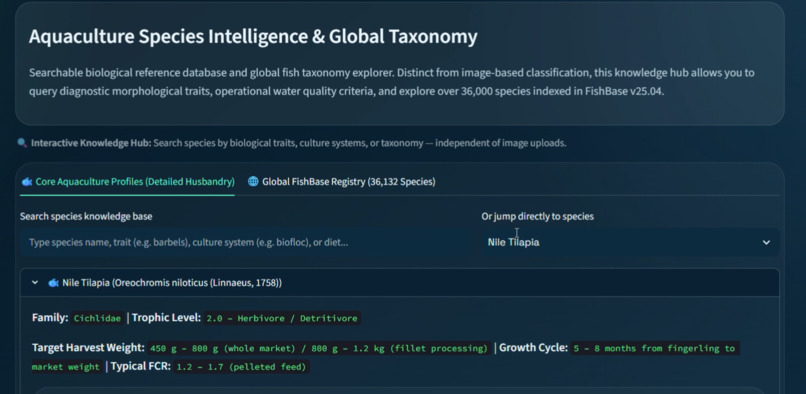Click the Aquaculture Species Intelligence & Global Taxonomy heading

(253, 37)
